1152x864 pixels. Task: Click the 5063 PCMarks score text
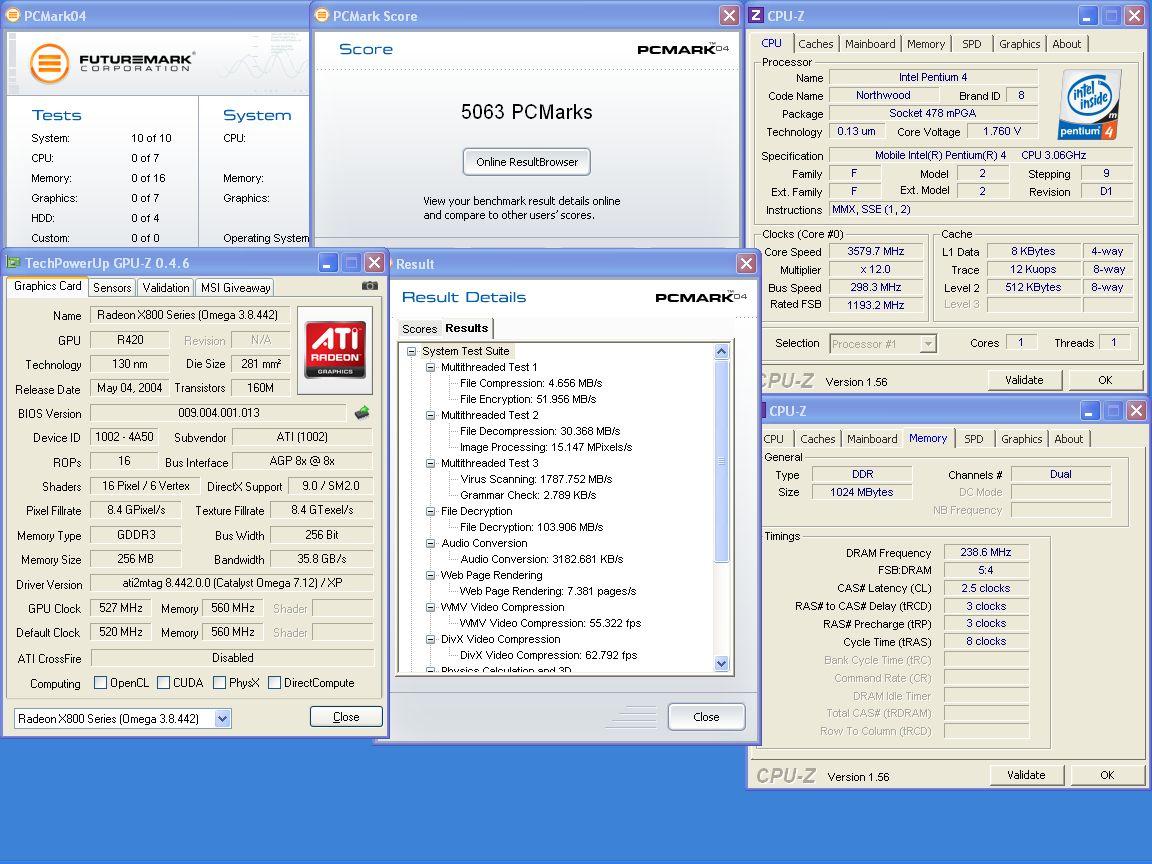(526, 112)
